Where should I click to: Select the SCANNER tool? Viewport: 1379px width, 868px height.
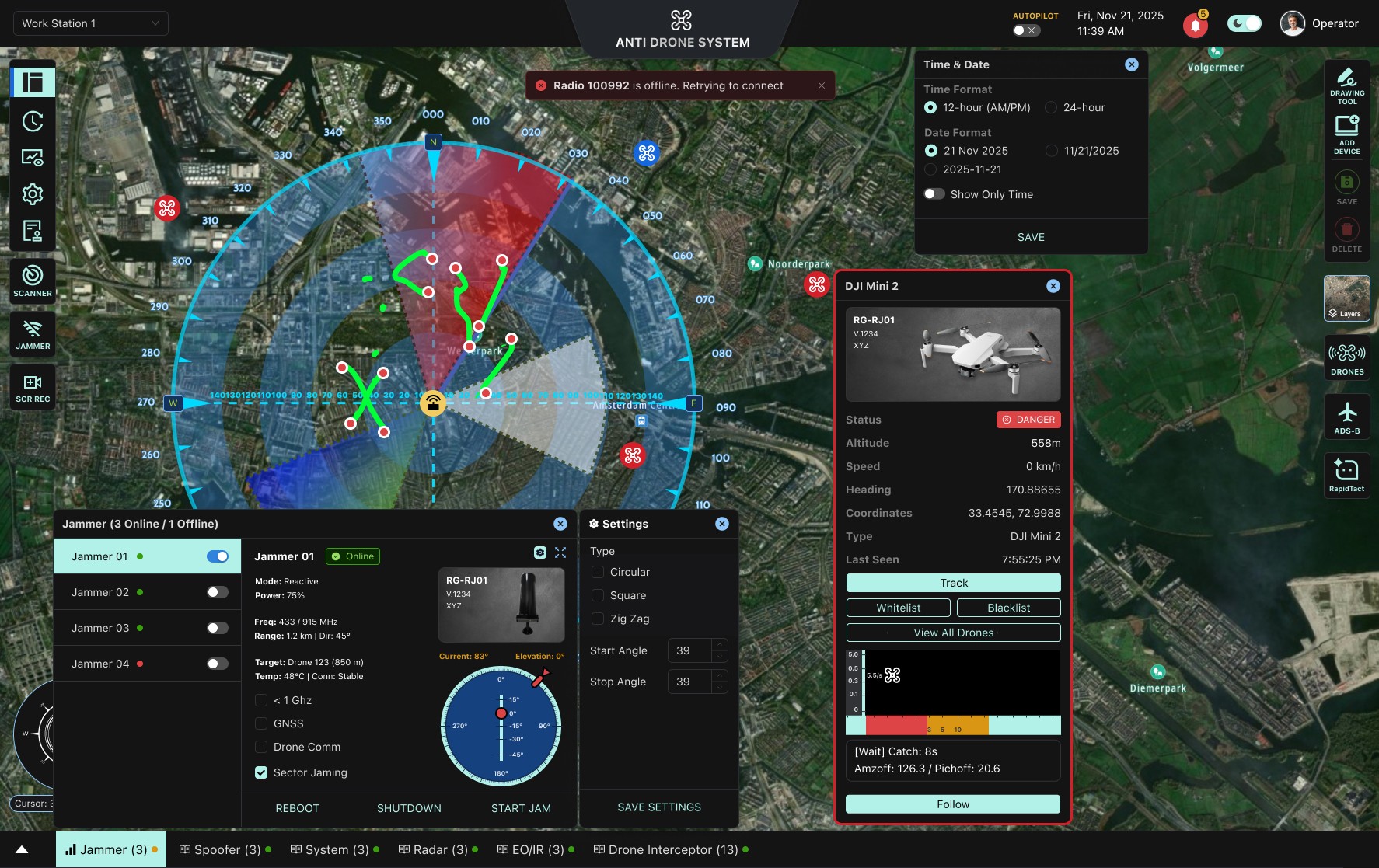click(x=33, y=281)
